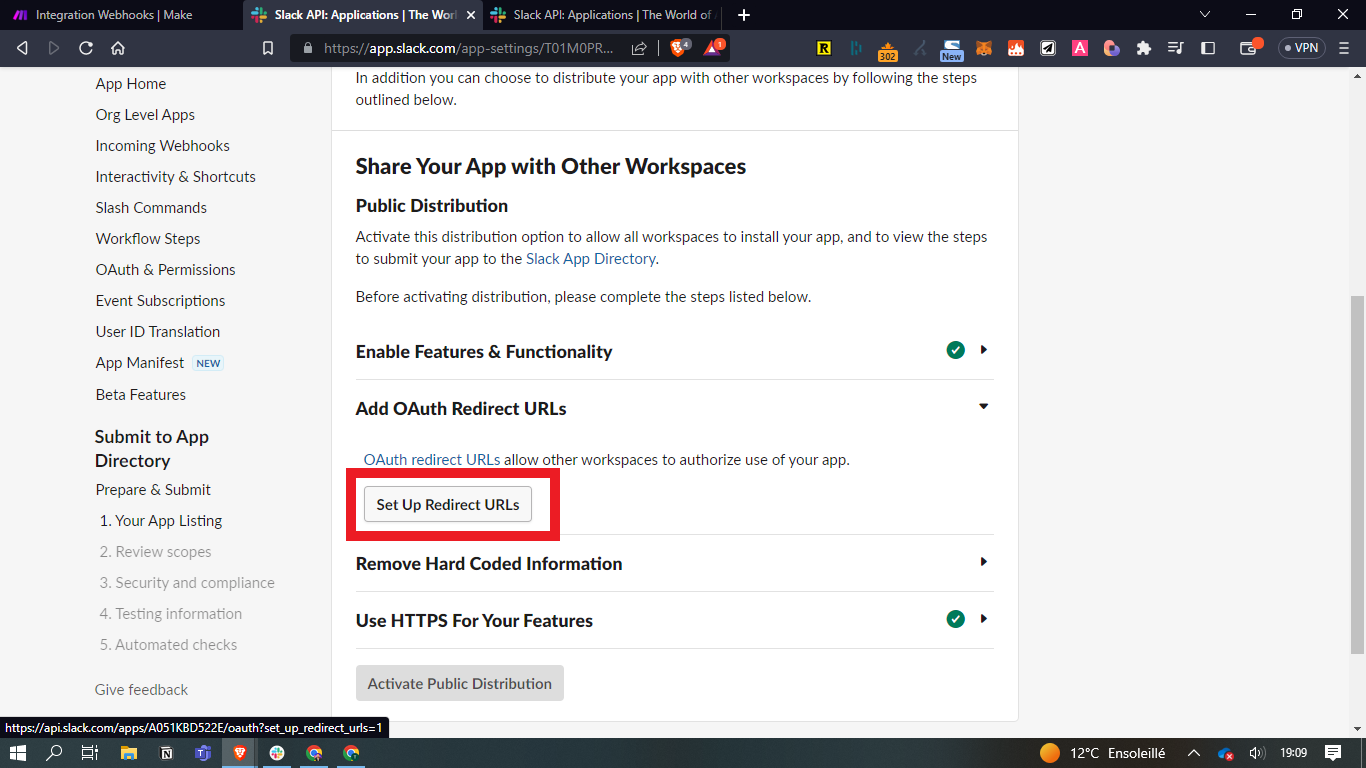Screen dimensions: 1366x768
Task: Toggle the browser sidebar panel icon
Action: 1208,48
